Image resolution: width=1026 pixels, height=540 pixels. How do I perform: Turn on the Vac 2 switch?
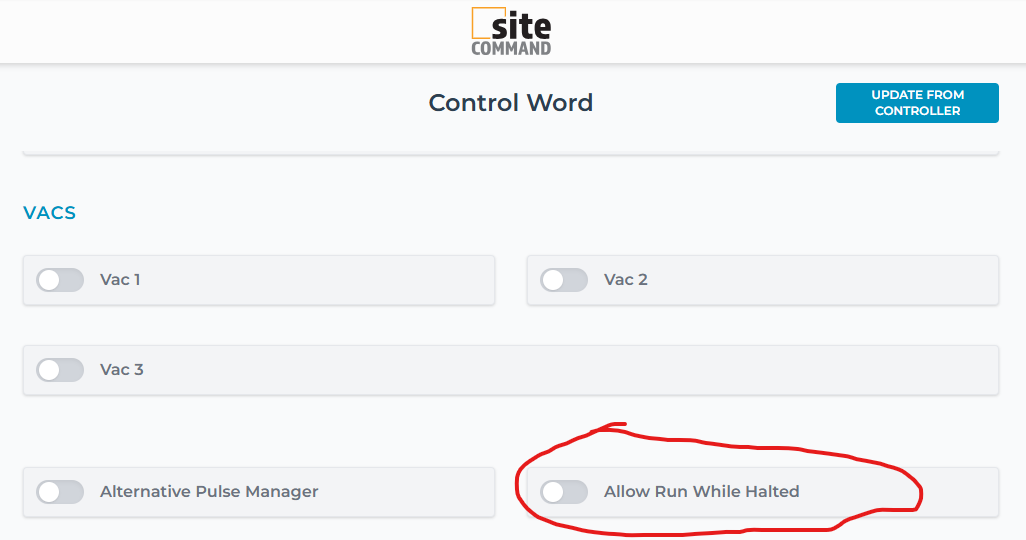click(x=564, y=280)
